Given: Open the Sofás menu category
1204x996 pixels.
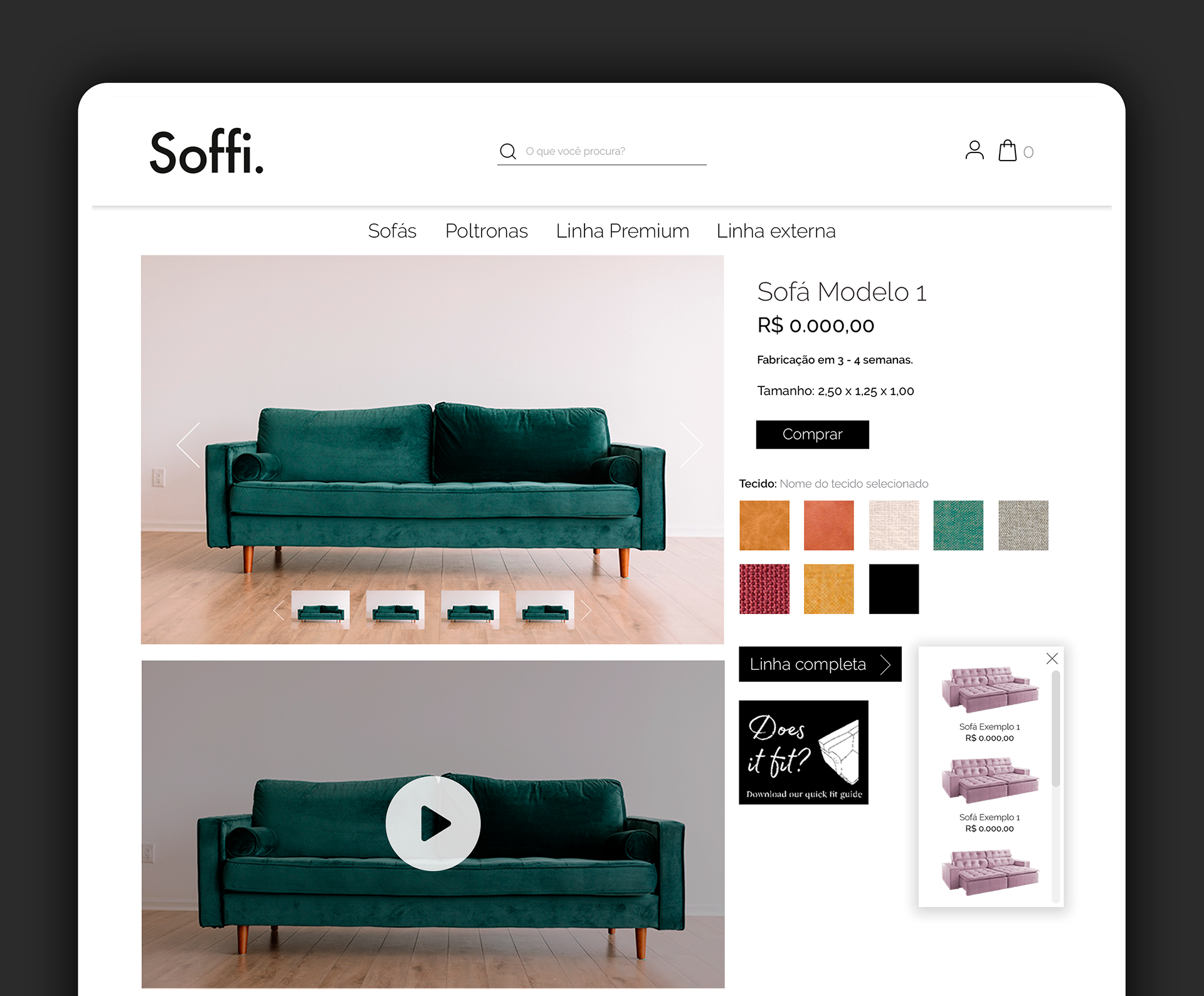Looking at the screenshot, I should pos(392,231).
